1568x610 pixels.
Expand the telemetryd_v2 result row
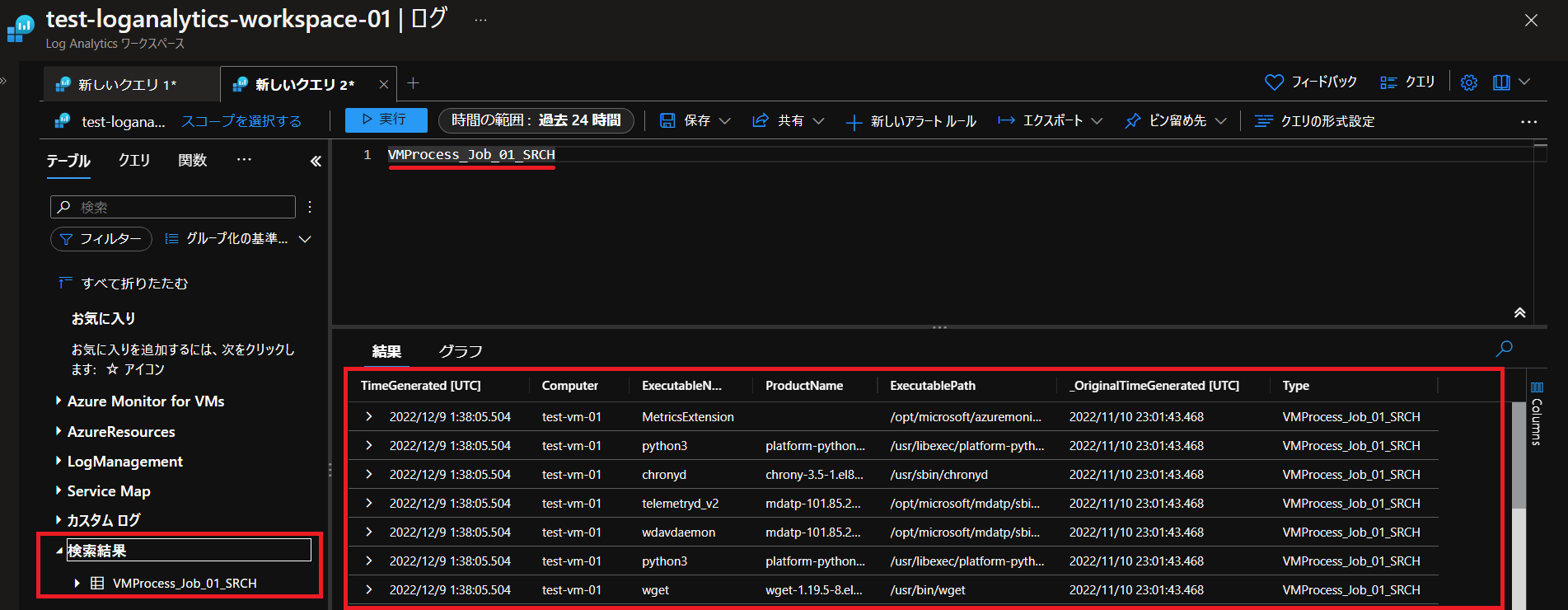(x=369, y=503)
